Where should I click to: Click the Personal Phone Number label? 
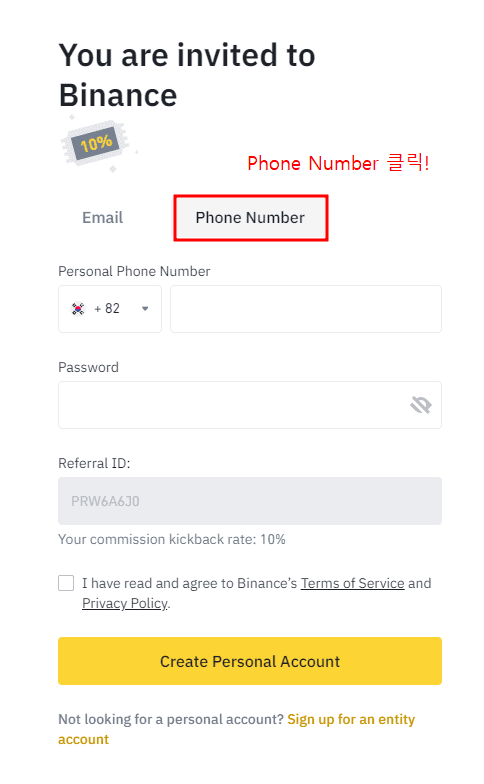click(x=134, y=271)
